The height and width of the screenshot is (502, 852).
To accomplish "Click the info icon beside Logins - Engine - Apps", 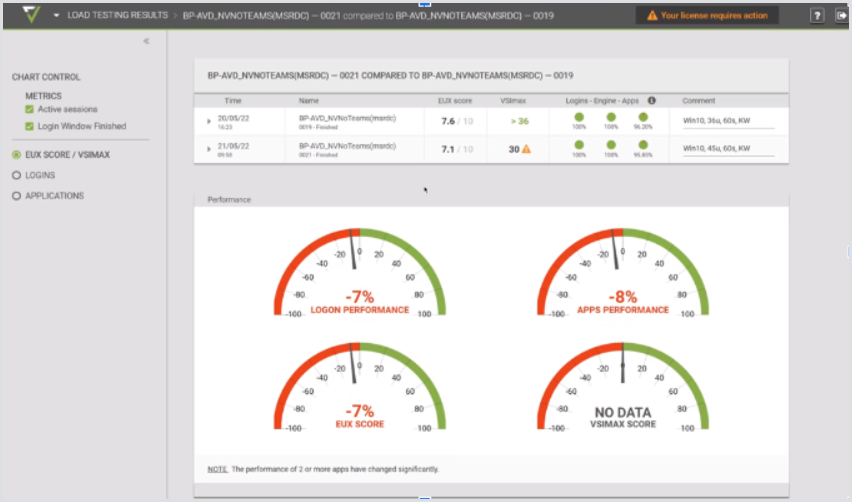I will point(651,100).
